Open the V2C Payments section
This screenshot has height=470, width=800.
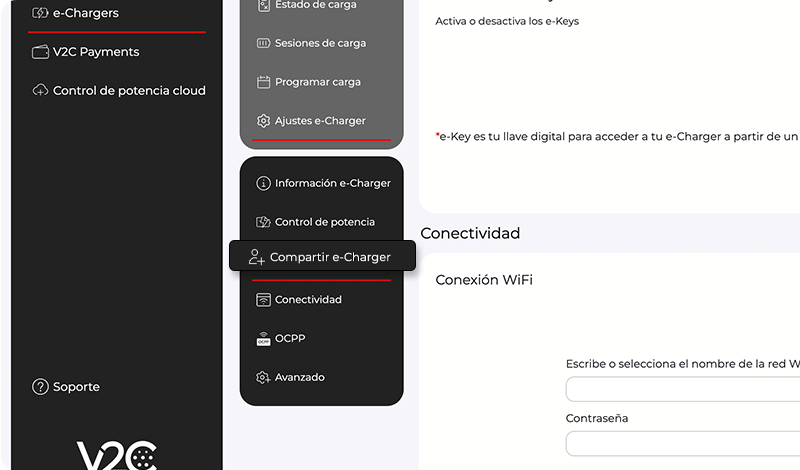point(96,52)
